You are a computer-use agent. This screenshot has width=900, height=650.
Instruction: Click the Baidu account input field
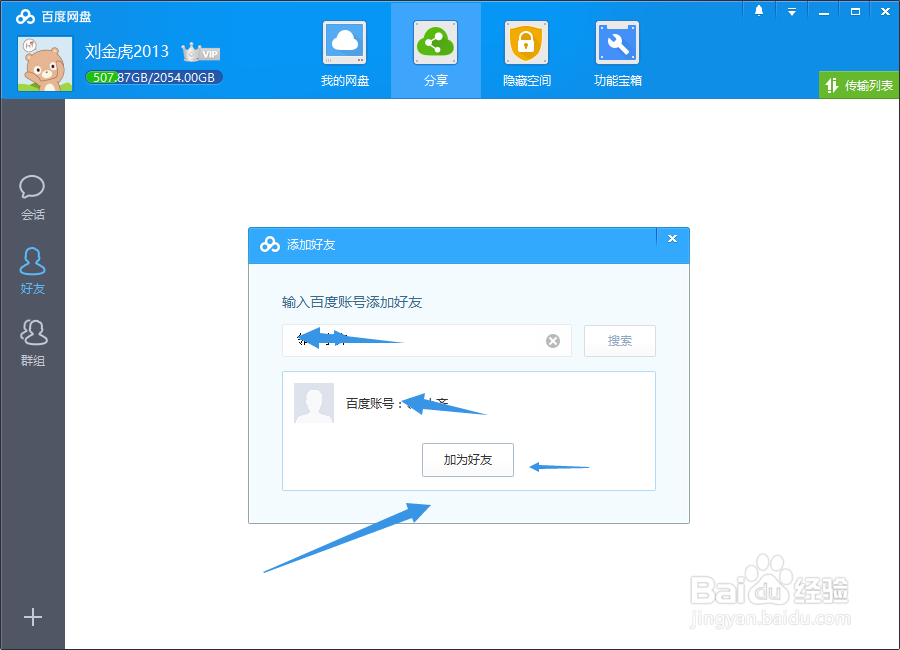tap(426, 341)
